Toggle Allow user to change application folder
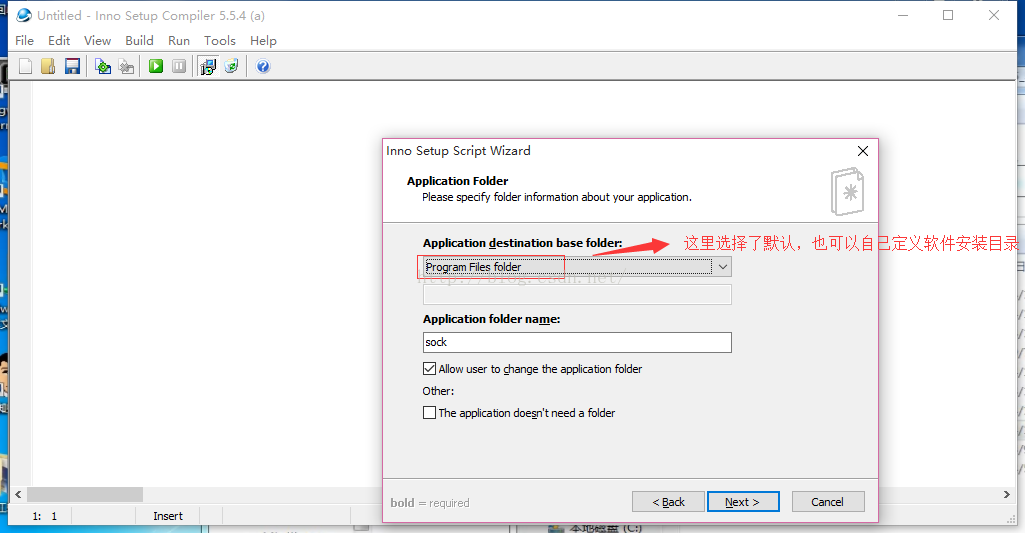This screenshot has height=533, width=1025. click(429, 369)
